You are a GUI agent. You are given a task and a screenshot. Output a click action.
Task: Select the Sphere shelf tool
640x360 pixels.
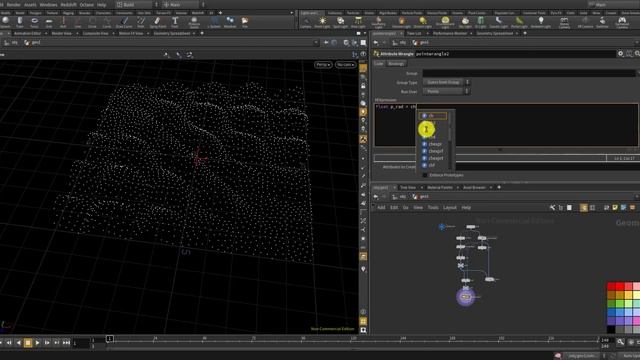5,22
